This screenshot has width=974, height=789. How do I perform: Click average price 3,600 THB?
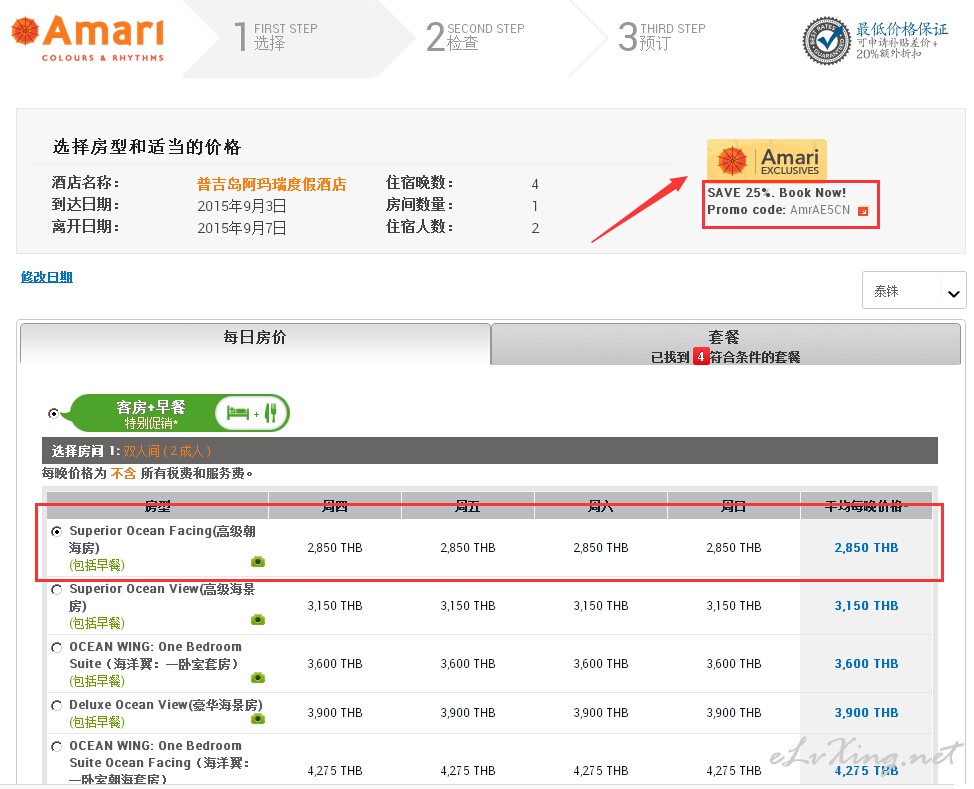pyautogui.click(x=866, y=664)
